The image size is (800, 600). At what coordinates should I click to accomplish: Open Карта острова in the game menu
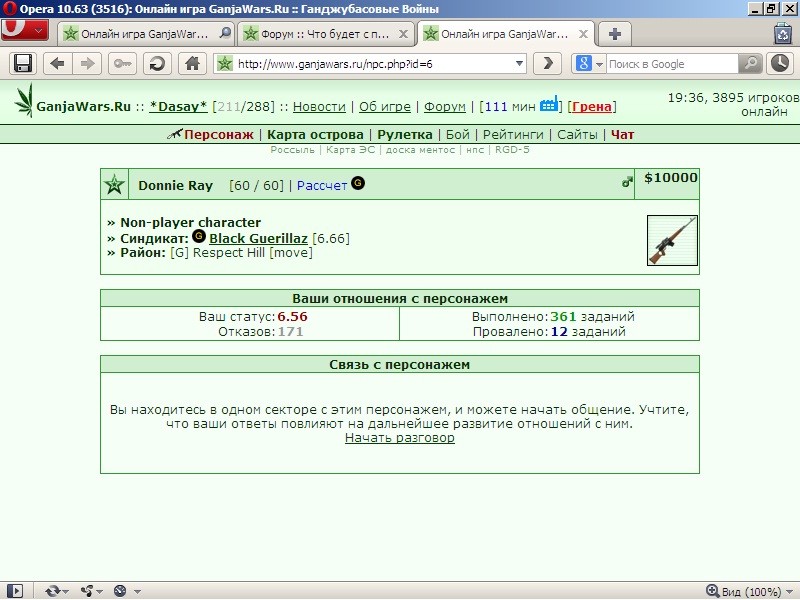[315, 135]
